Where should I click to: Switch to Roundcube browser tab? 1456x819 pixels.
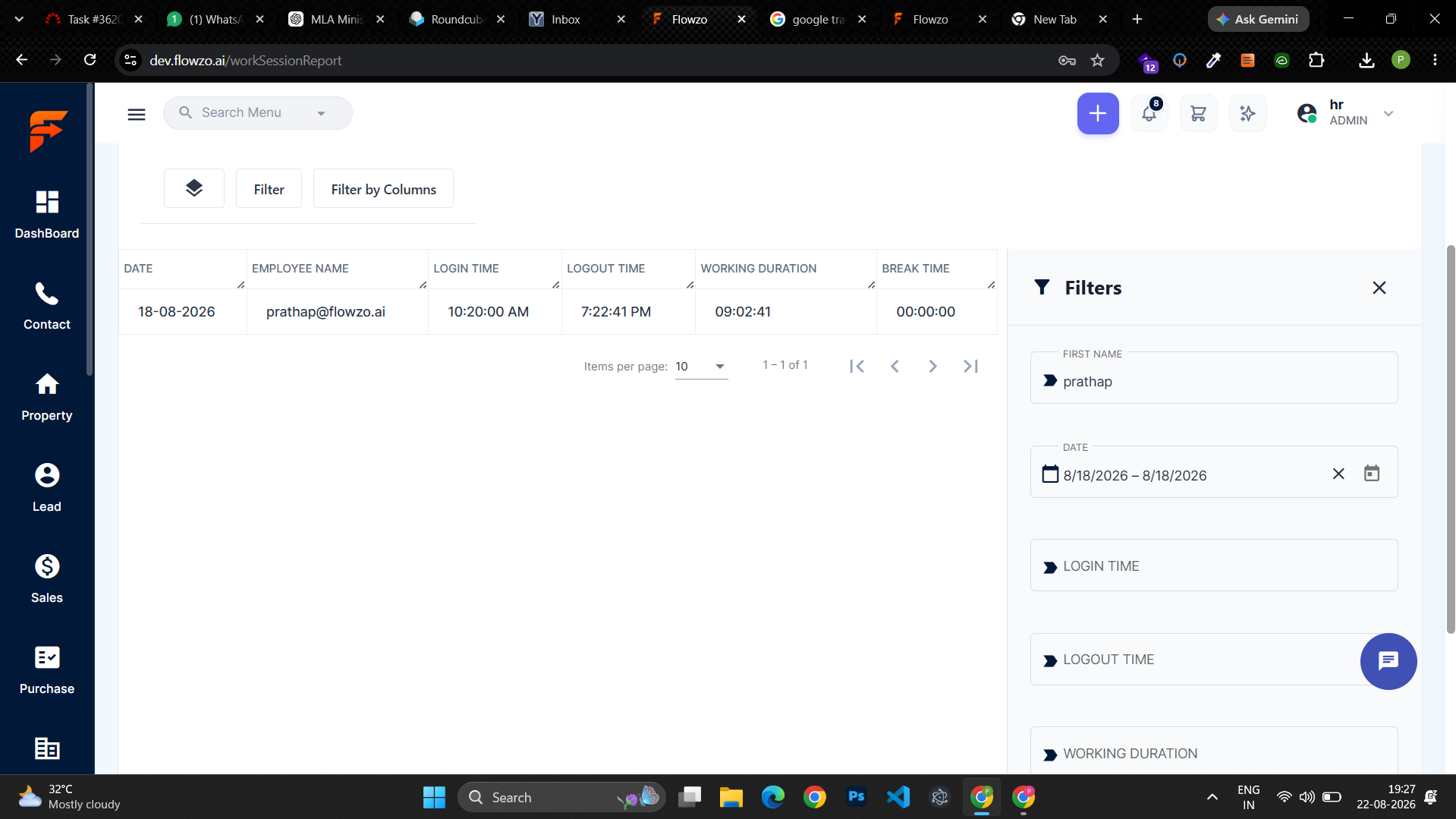(x=456, y=19)
